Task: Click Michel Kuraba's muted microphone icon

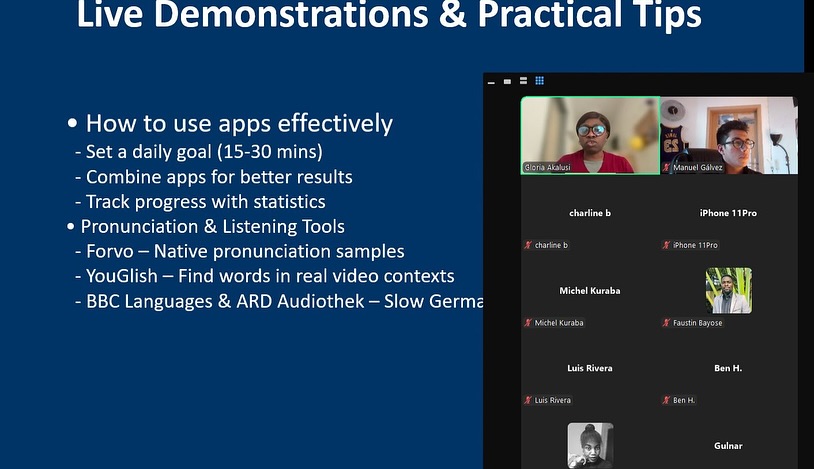Action: pos(528,323)
